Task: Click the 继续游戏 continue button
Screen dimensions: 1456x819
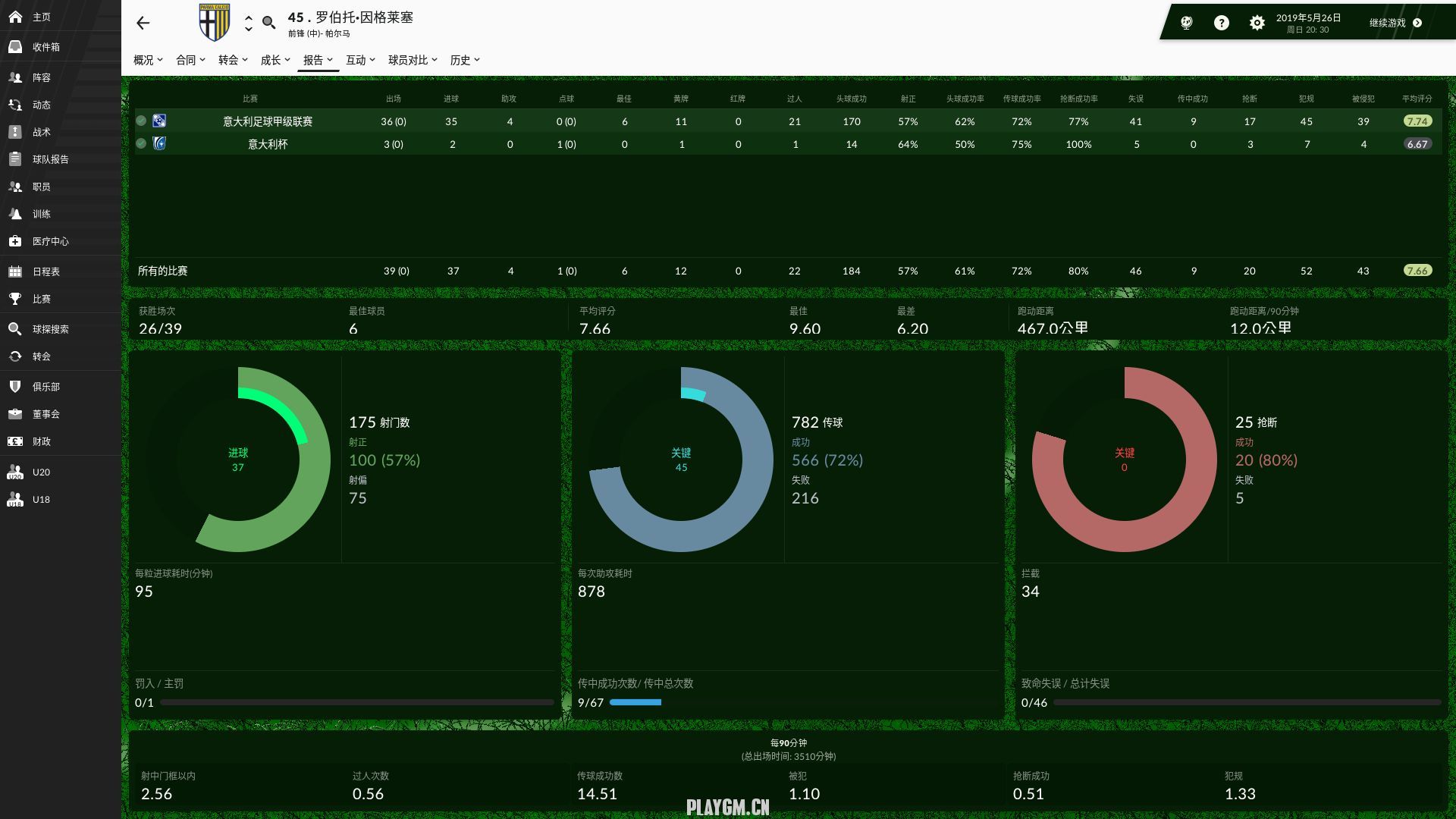Action: (x=1395, y=23)
